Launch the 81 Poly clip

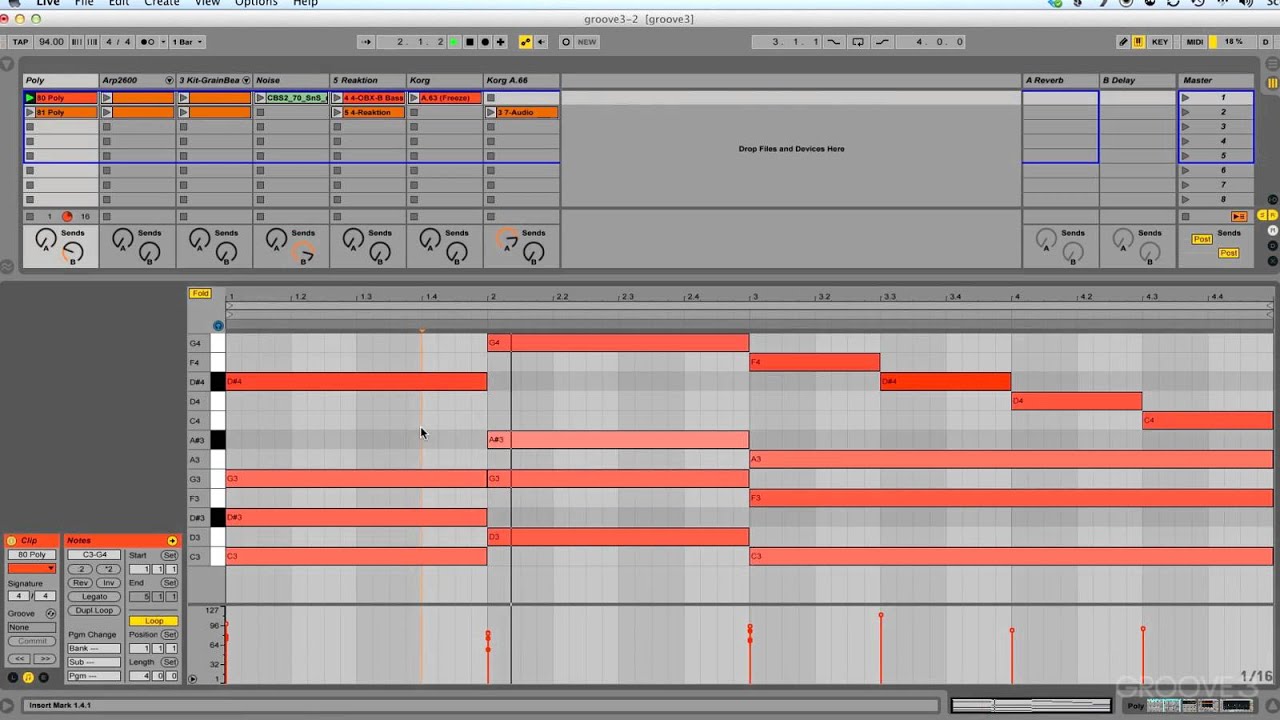30,112
